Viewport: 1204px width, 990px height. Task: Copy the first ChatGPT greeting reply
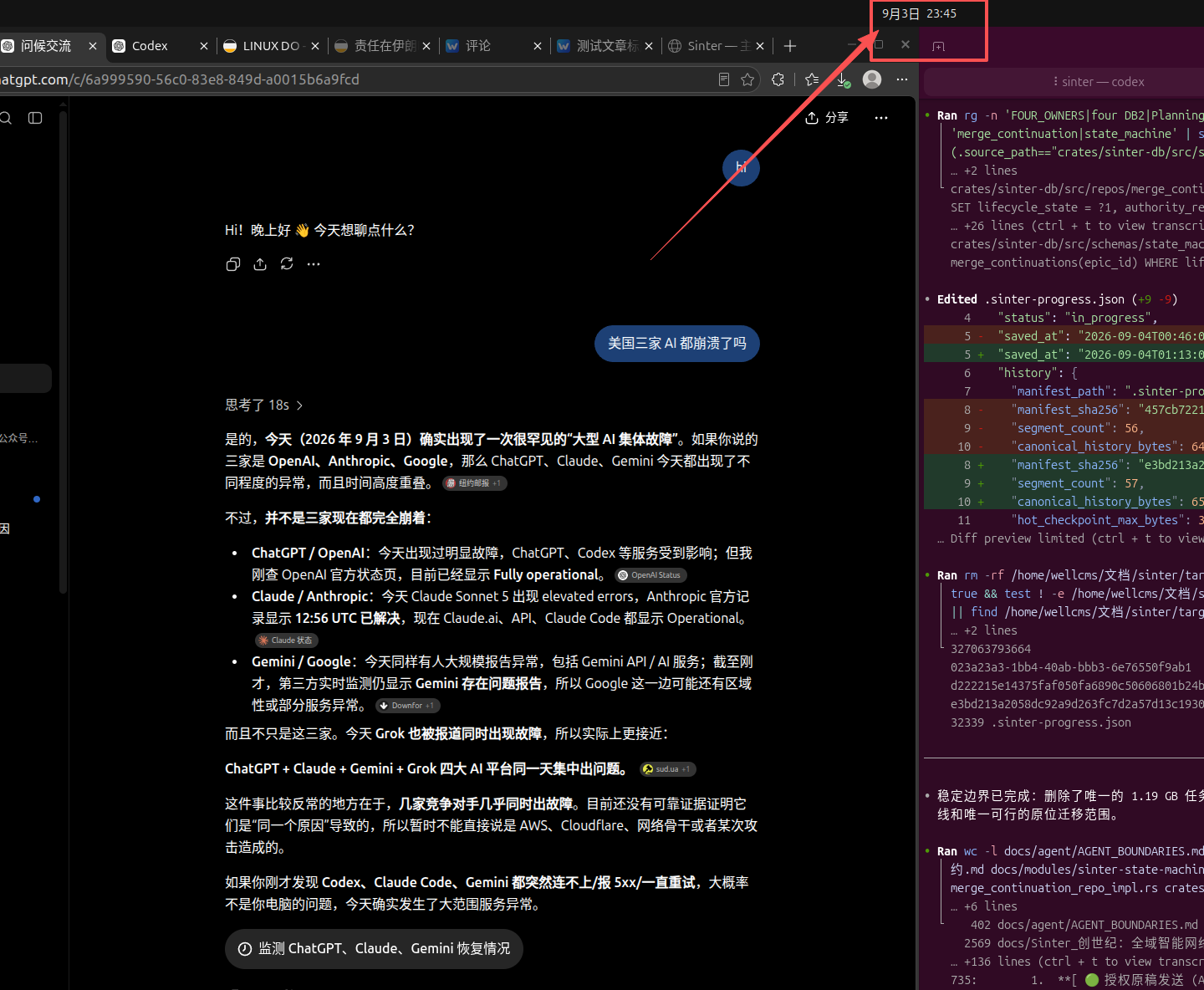[x=233, y=264]
